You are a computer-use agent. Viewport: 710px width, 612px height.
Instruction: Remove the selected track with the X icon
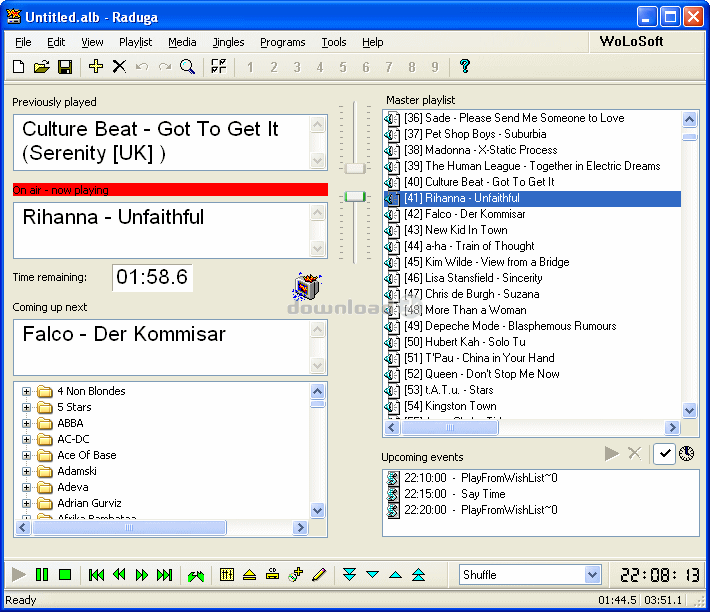[119, 67]
